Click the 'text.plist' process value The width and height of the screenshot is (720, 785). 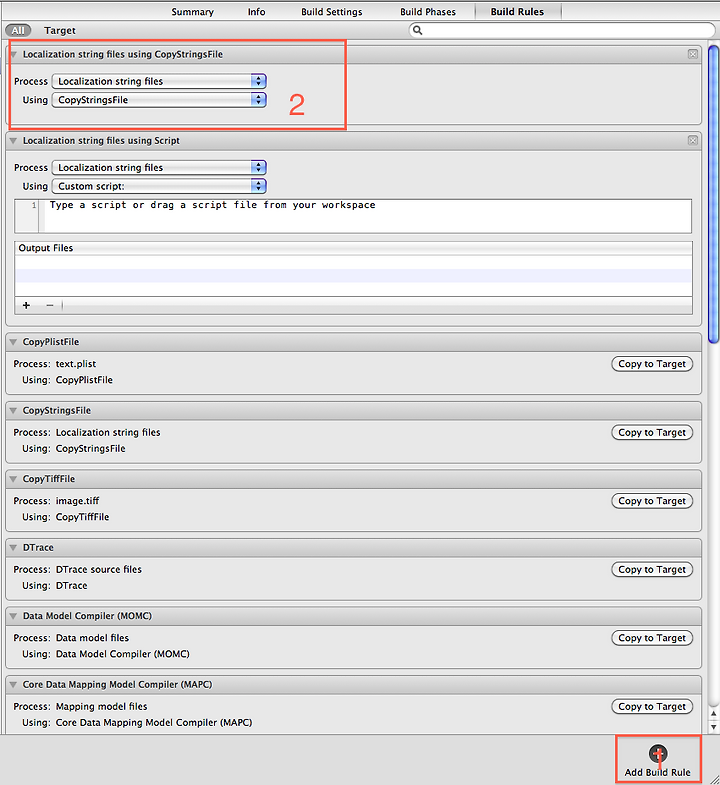(x=76, y=364)
